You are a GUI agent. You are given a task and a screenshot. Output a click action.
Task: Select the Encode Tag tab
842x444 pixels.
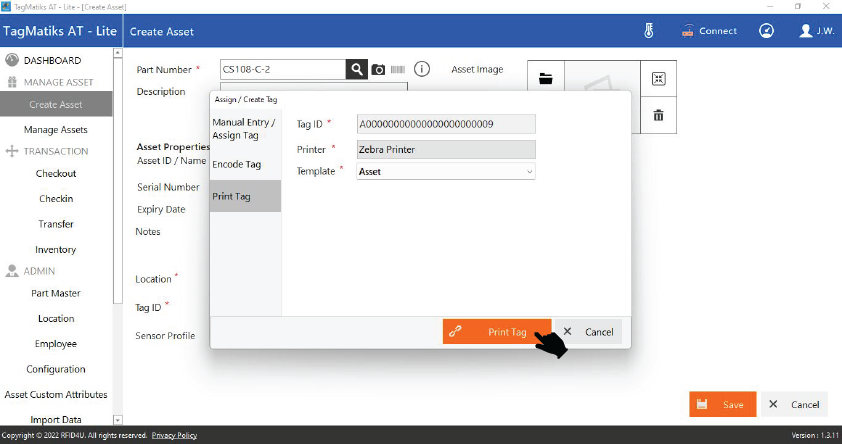(237, 164)
